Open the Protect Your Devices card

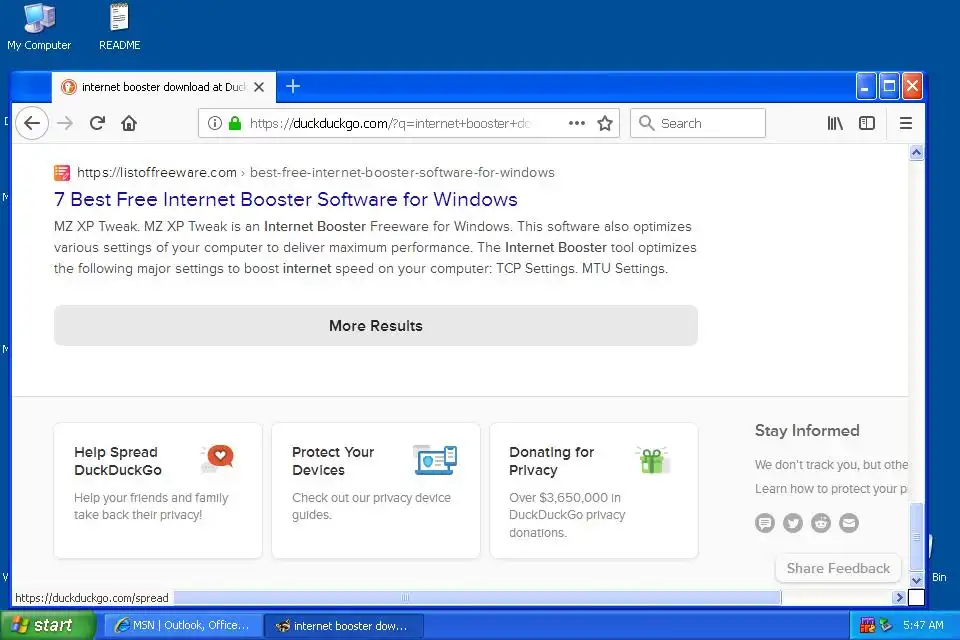[376, 490]
